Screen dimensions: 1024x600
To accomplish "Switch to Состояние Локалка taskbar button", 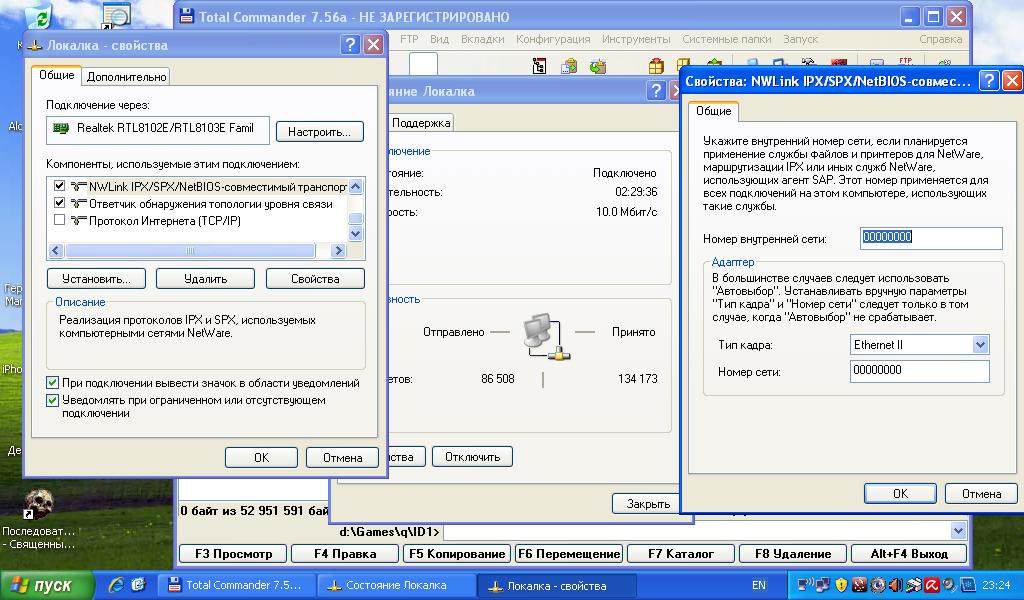I will (396, 586).
